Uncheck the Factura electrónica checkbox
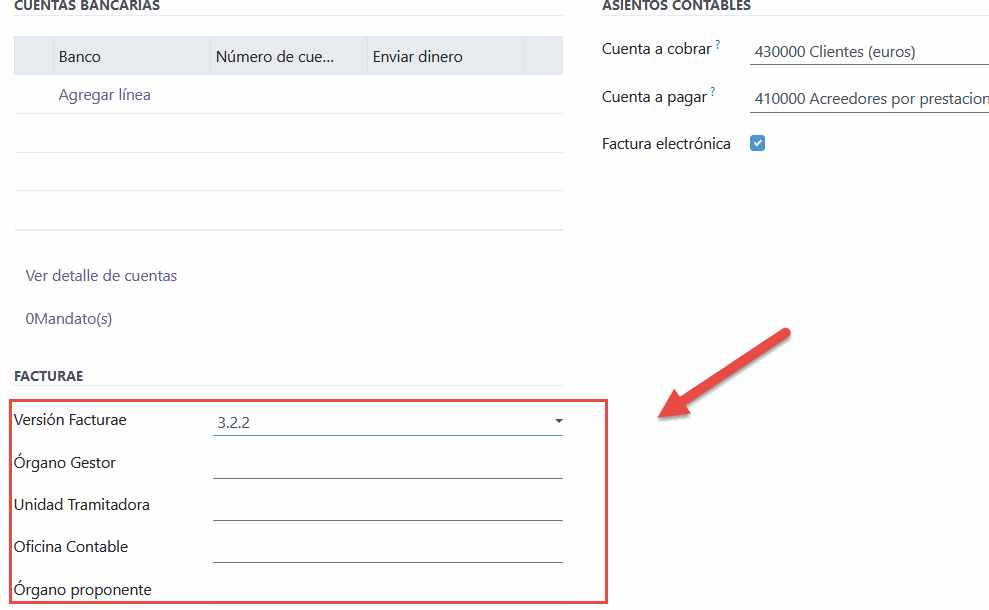Screen dimensions: 989x610 click(758, 143)
